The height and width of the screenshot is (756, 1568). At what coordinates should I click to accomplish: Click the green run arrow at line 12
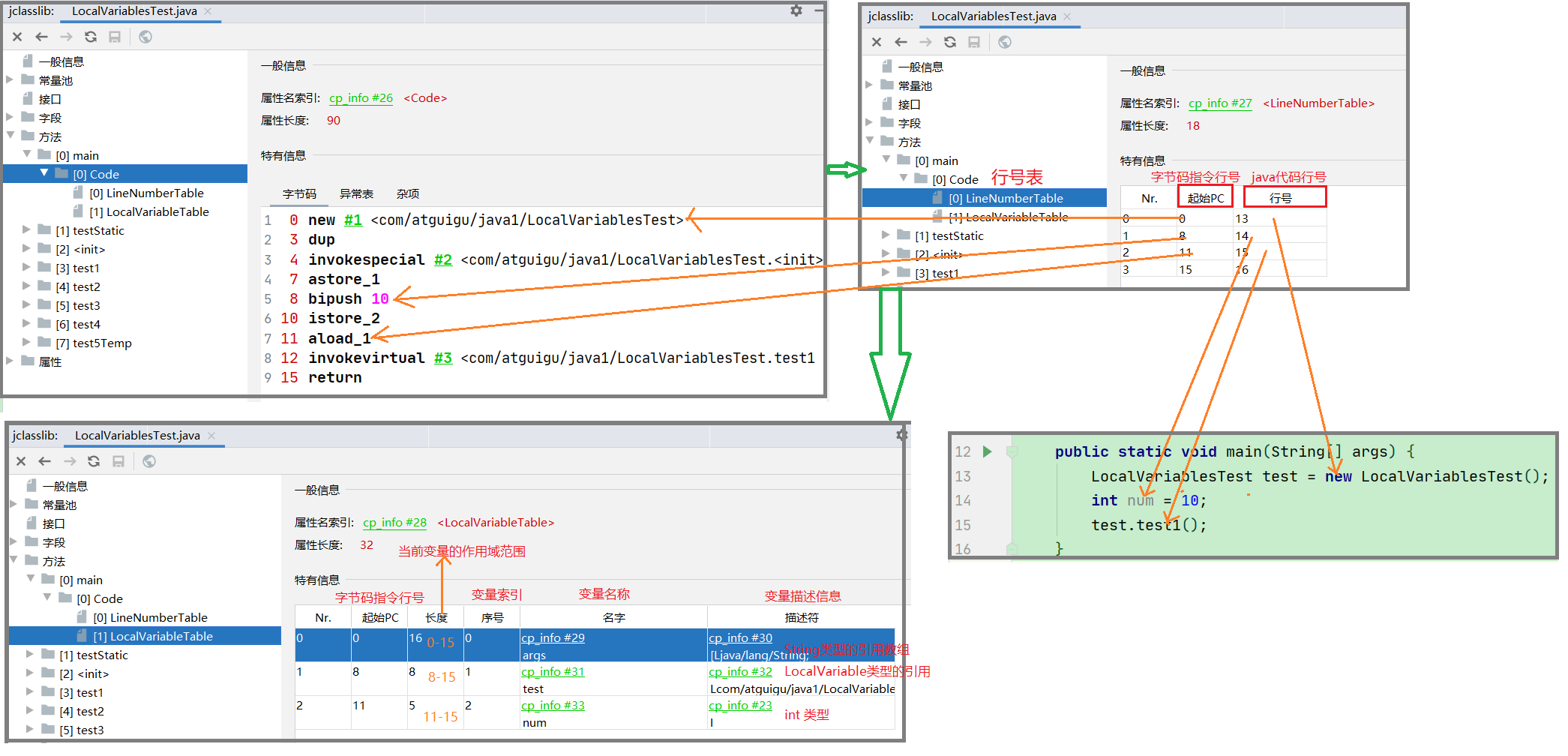click(x=988, y=451)
